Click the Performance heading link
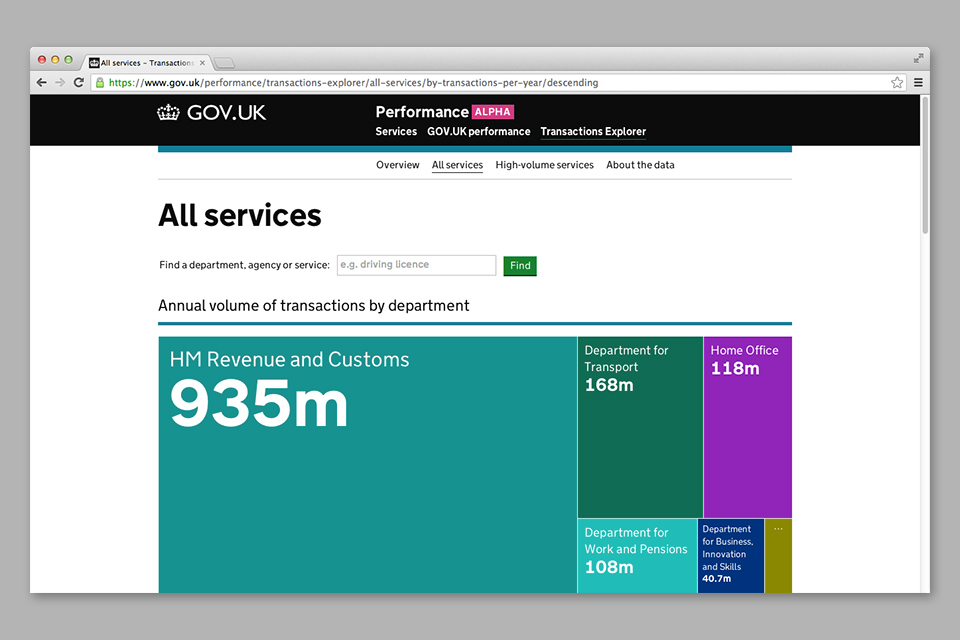 coord(422,112)
